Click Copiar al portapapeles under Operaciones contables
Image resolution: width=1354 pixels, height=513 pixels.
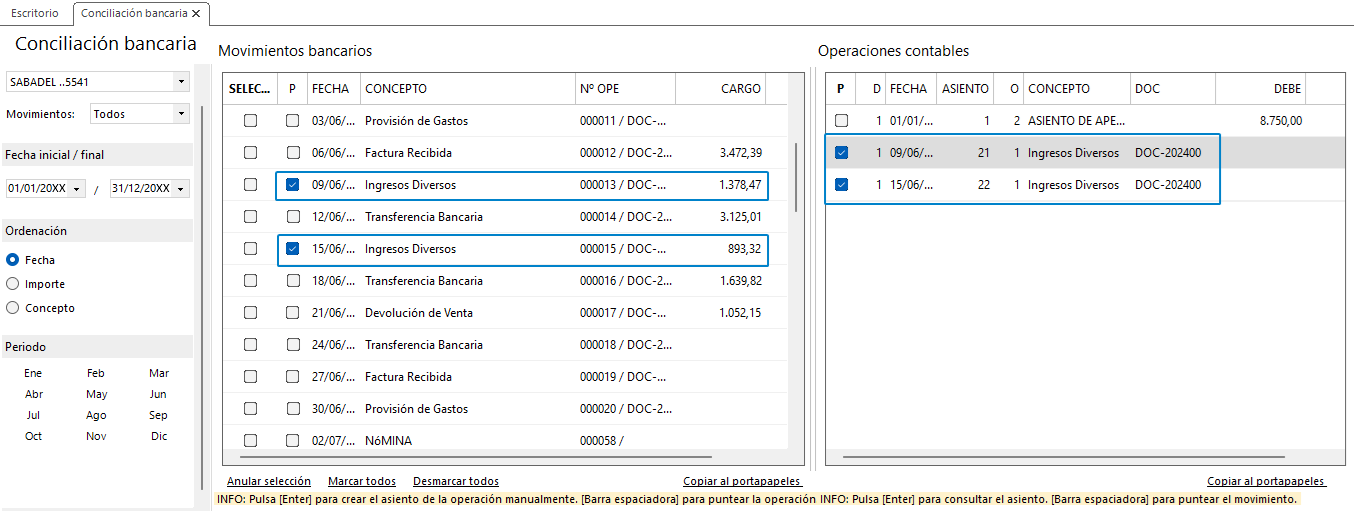[1266, 481]
